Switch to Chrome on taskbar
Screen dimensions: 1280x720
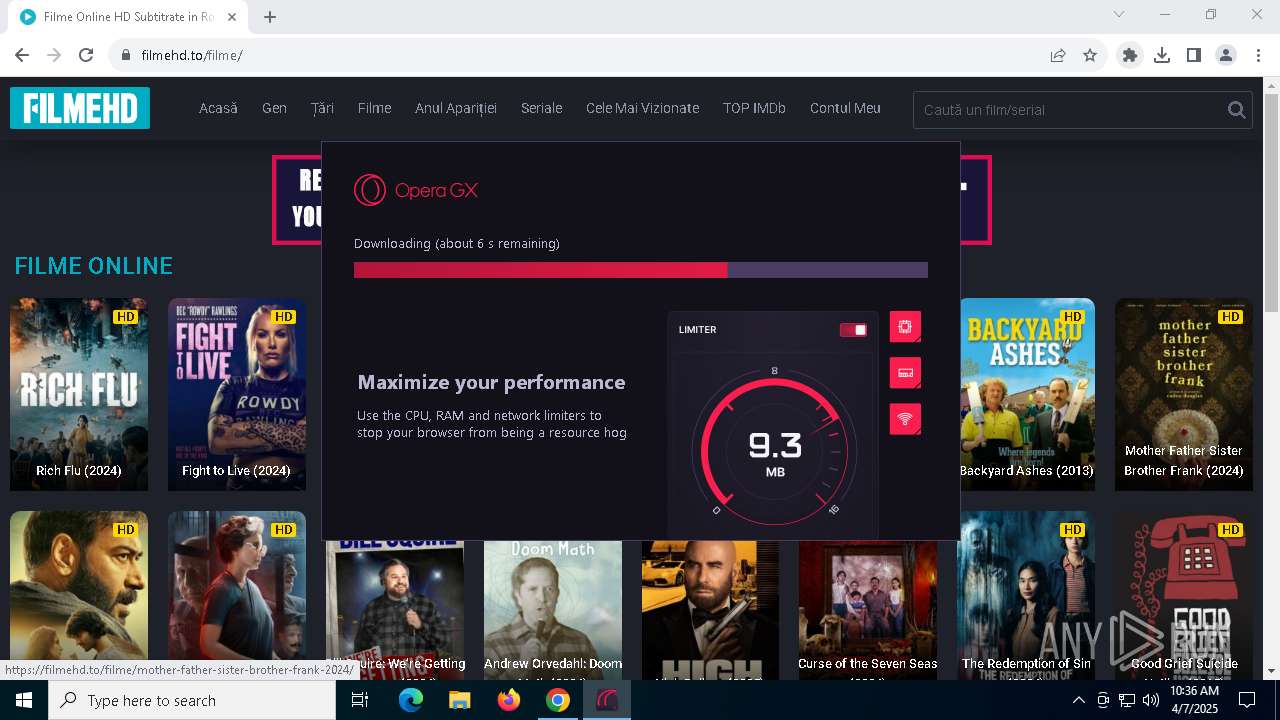558,700
